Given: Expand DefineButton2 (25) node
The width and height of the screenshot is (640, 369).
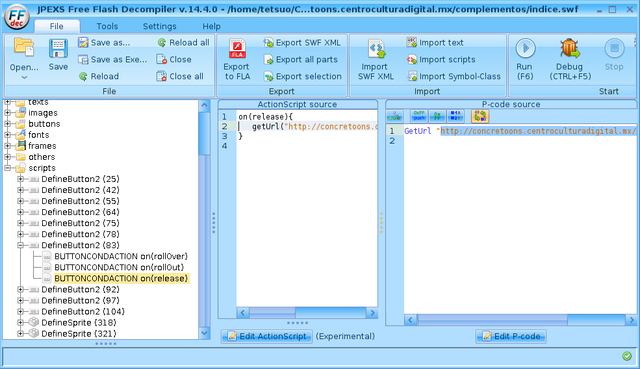Looking at the screenshot, I should click(x=20, y=179).
